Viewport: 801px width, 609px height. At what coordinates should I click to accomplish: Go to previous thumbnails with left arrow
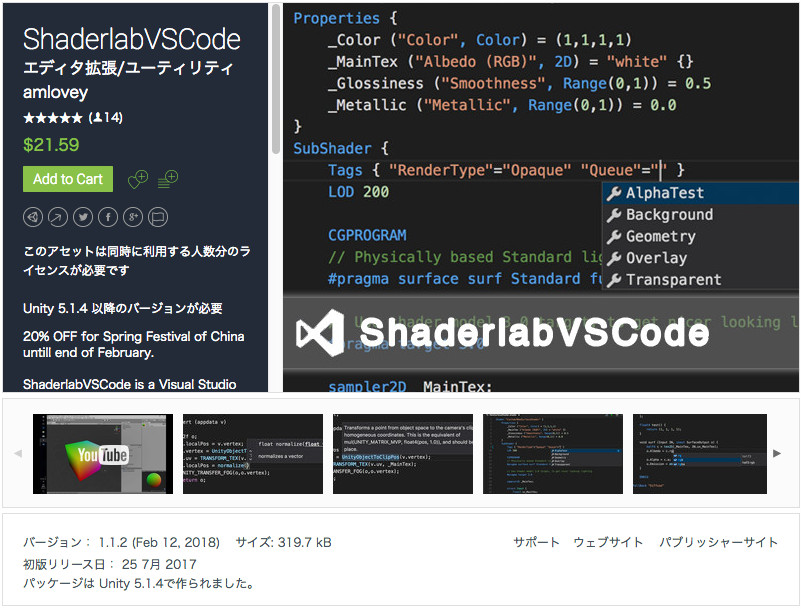point(18,453)
